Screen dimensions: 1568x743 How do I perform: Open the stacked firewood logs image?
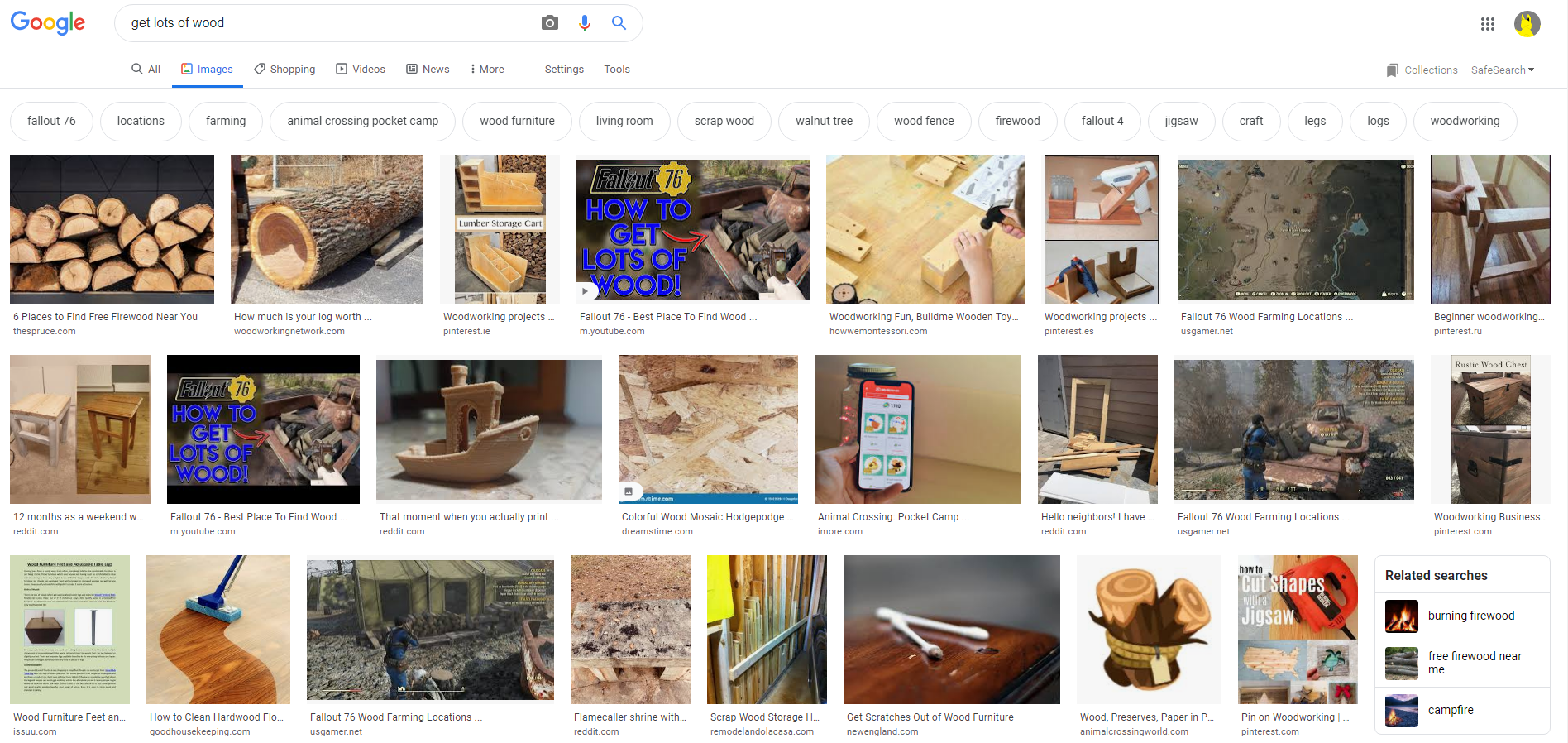pos(112,229)
